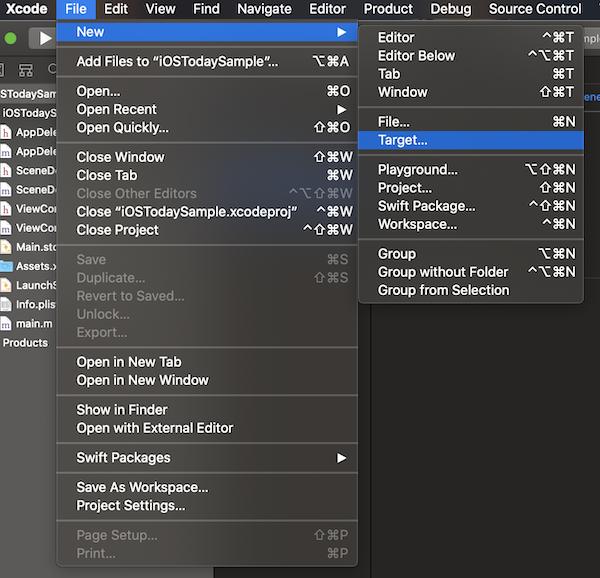Expand the New submenu
This screenshot has height=578, width=600.
207,32
